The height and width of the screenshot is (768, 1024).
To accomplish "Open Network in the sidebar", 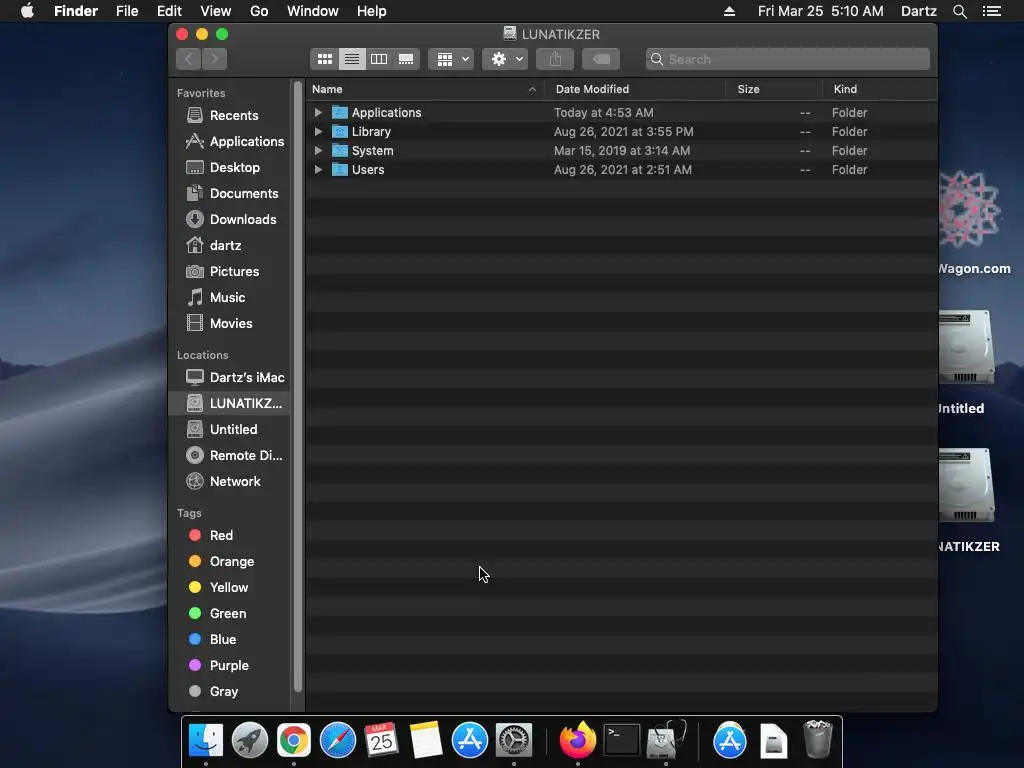I will [x=231, y=482].
